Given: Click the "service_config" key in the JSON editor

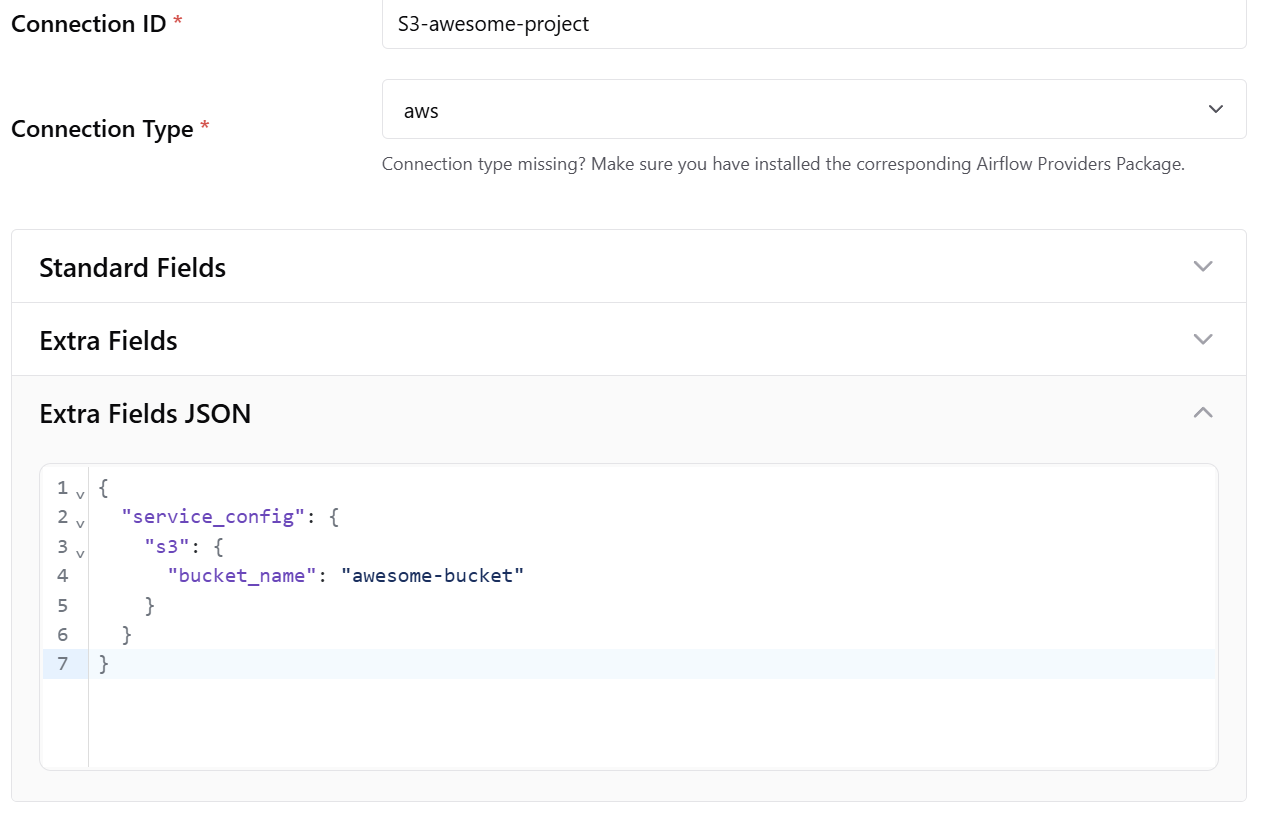Looking at the screenshot, I should [x=213, y=517].
